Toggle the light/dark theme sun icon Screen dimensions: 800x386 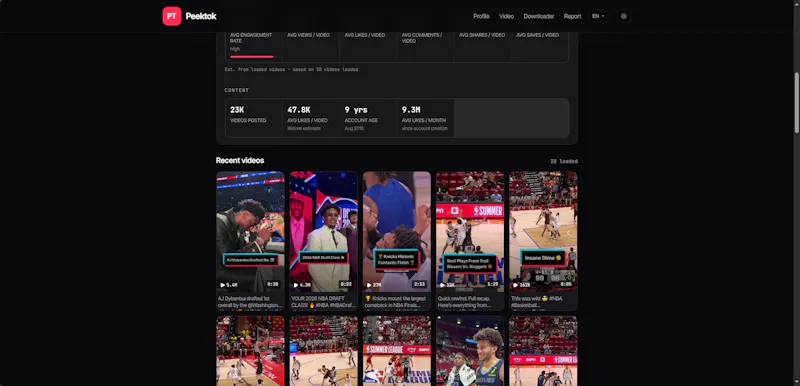tap(623, 16)
